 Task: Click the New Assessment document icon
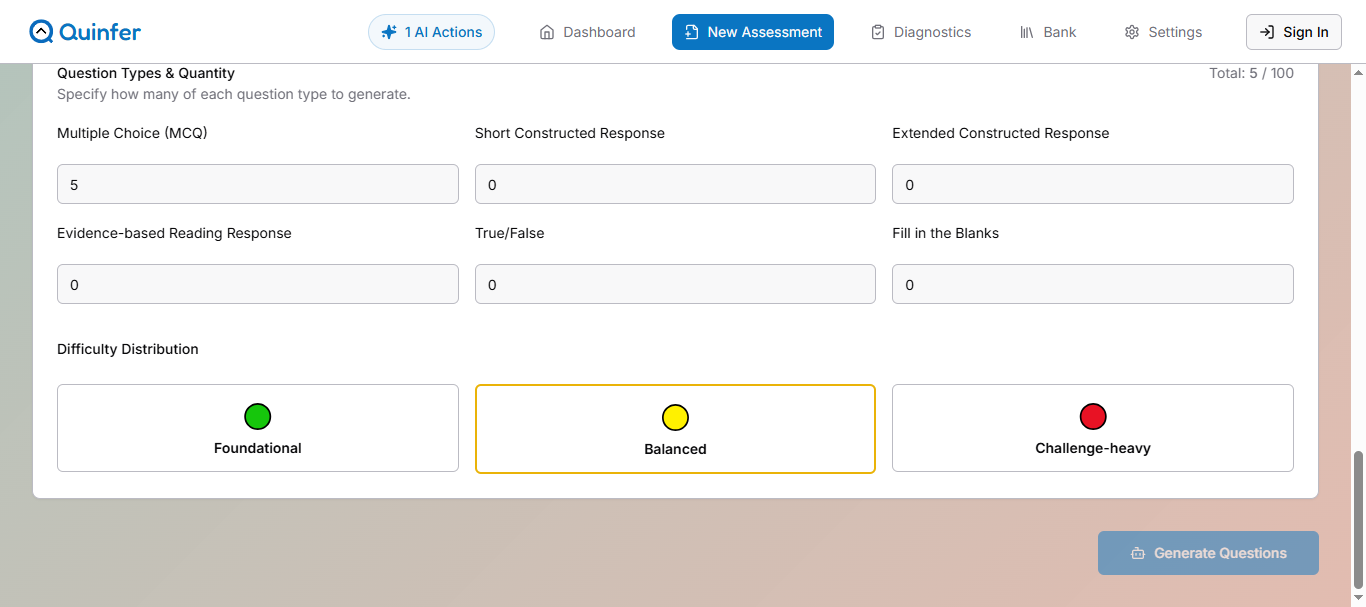[691, 32]
